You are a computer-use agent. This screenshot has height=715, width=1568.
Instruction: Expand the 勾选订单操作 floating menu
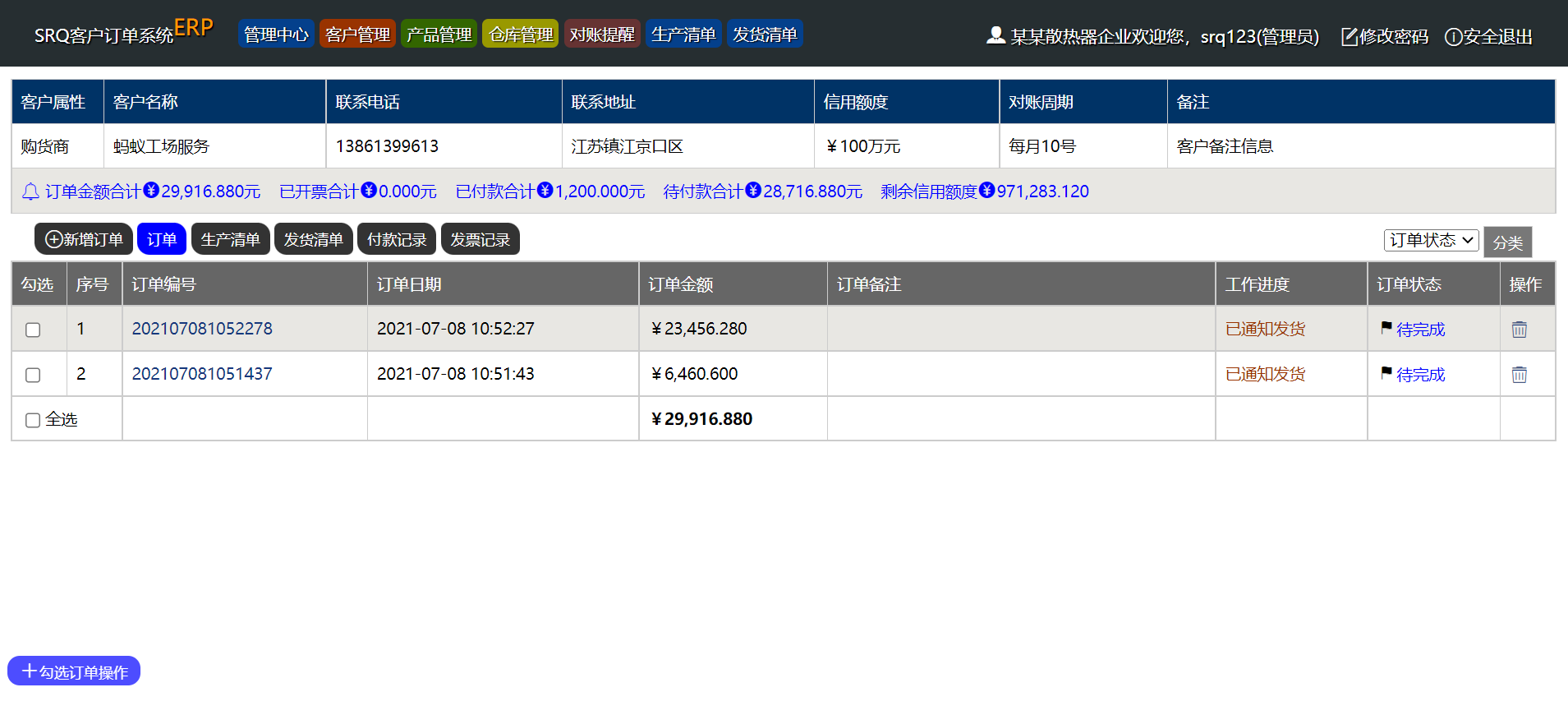[74, 671]
